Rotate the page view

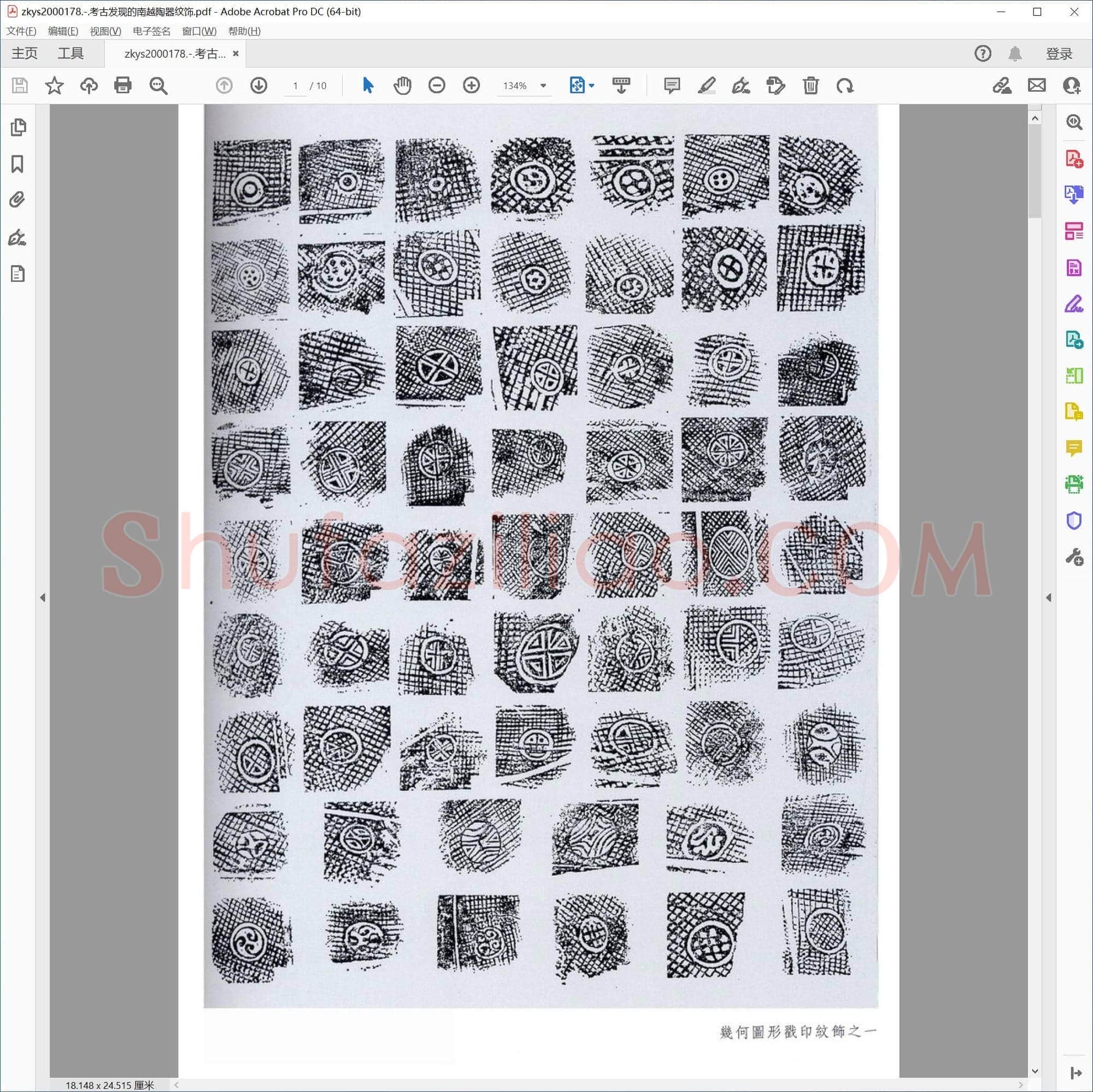pos(845,85)
